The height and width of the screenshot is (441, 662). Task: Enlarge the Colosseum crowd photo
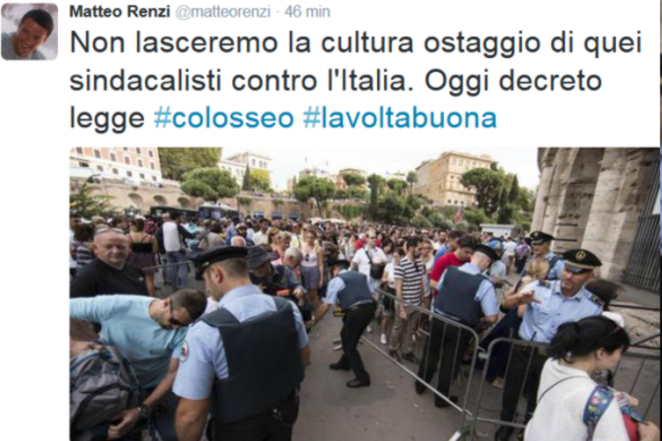click(x=364, y=294)
